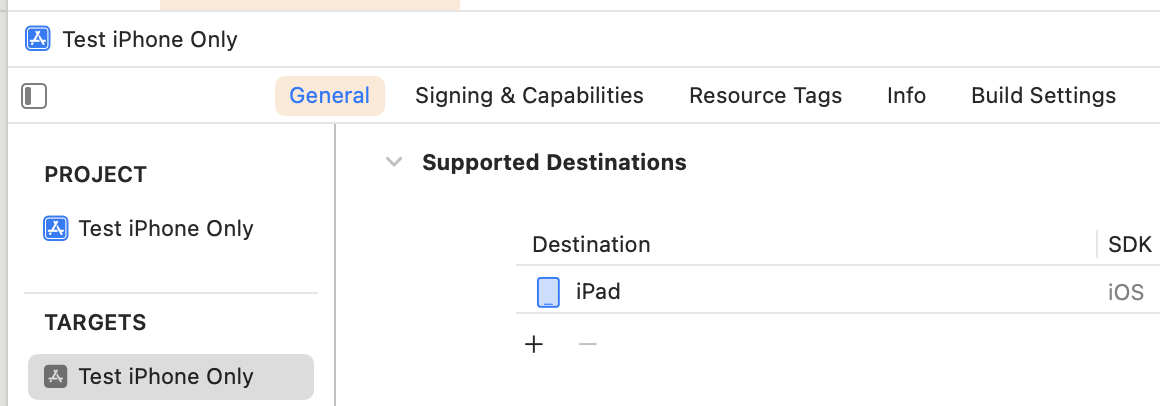Click the target's gray app icon
The image size is (1160, 406).
tap(56, 376)
